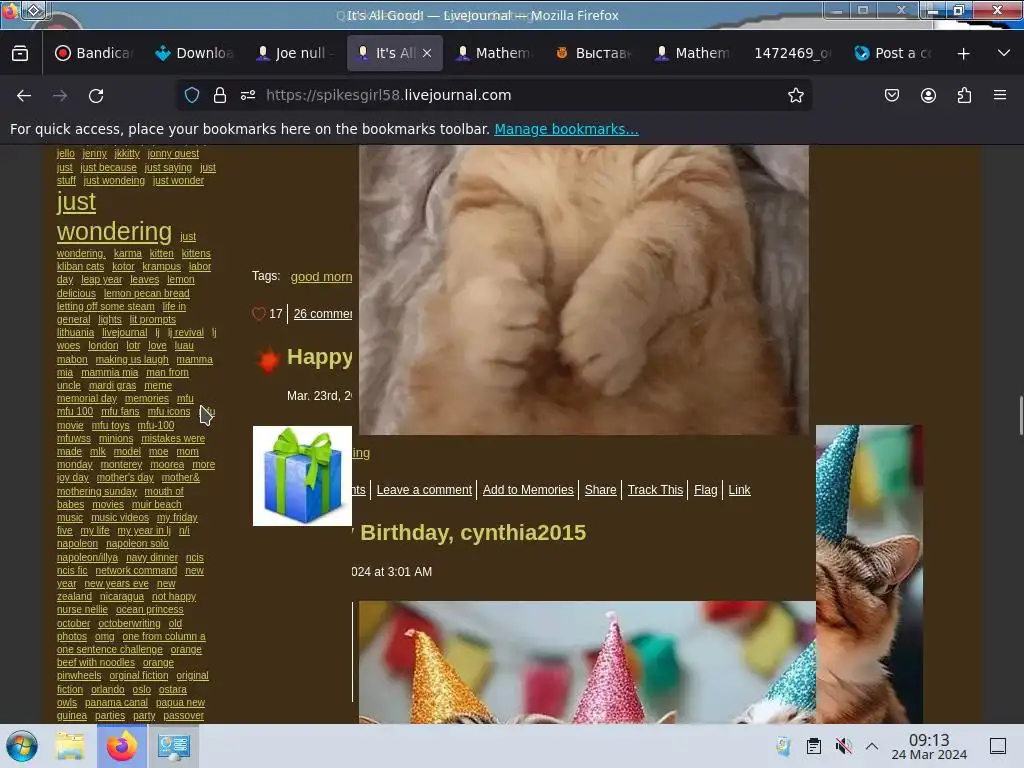Open the memorial day tag

pyautogui.click(x=87, y=398)
